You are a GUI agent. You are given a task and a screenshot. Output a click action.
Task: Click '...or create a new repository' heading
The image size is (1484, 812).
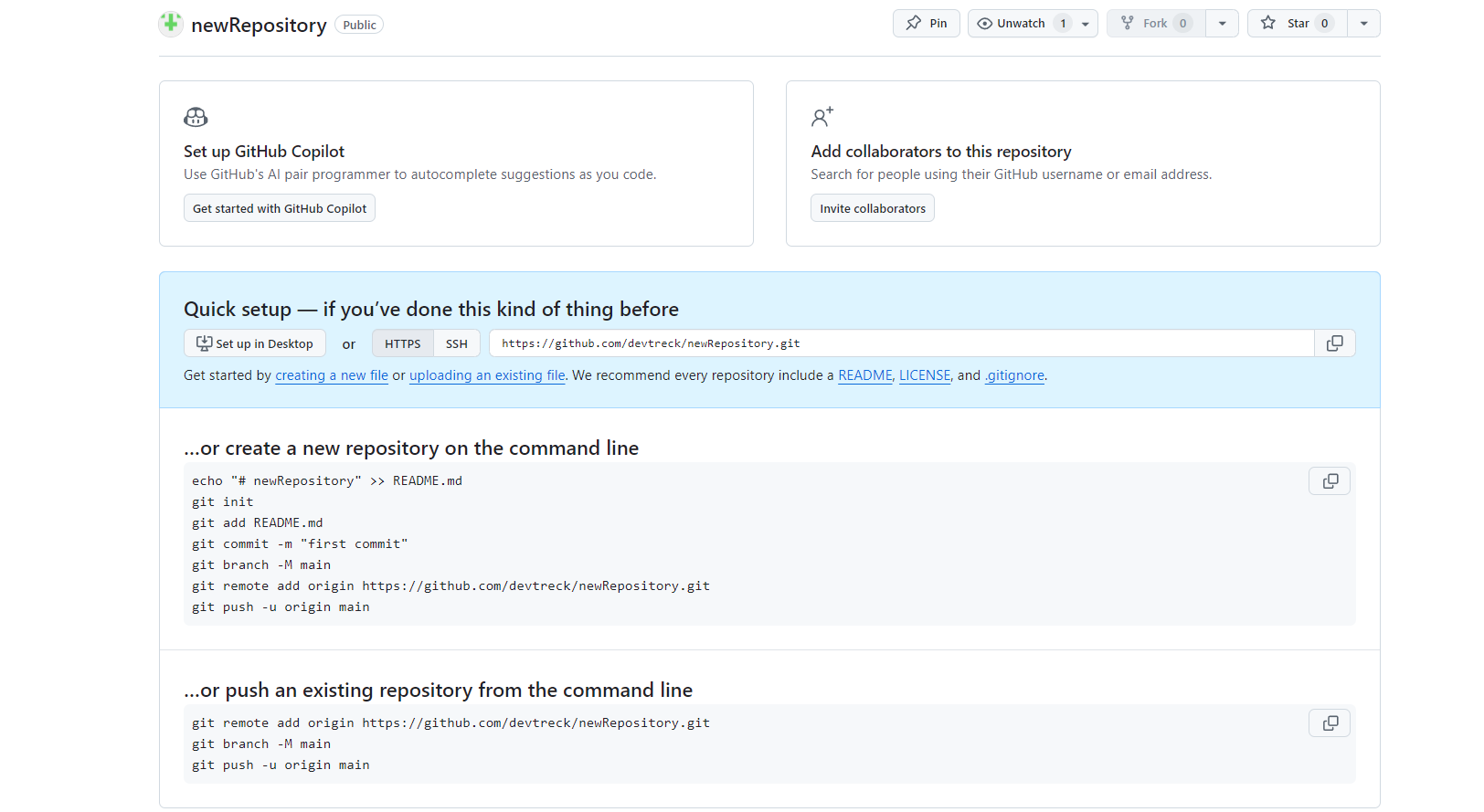(411, 448)
